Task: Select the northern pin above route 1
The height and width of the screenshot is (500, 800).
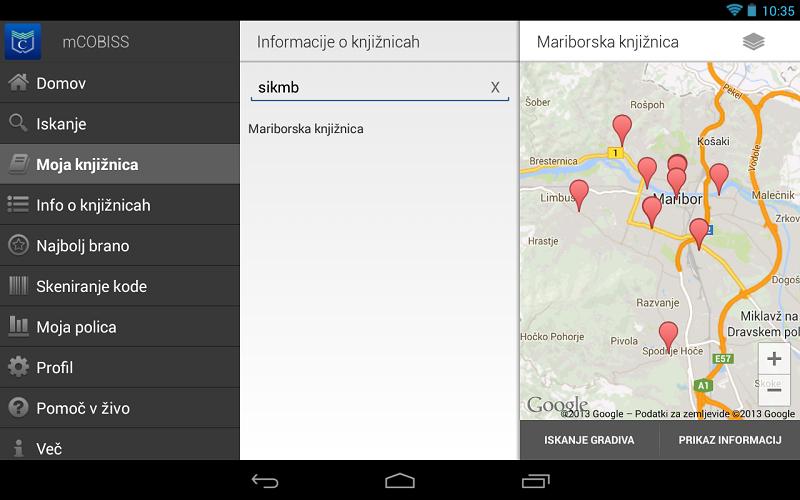Action: pos(622,130)
